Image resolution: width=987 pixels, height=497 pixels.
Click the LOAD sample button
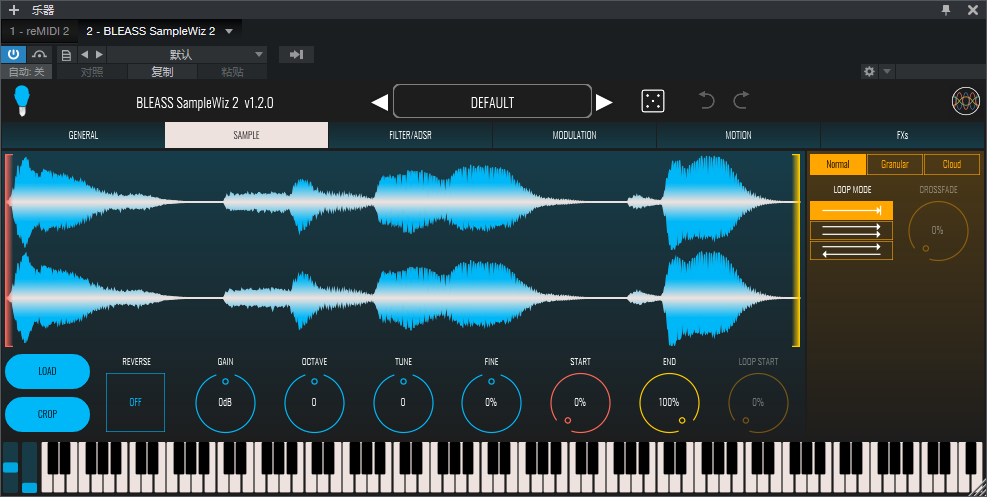click(47, 371)
